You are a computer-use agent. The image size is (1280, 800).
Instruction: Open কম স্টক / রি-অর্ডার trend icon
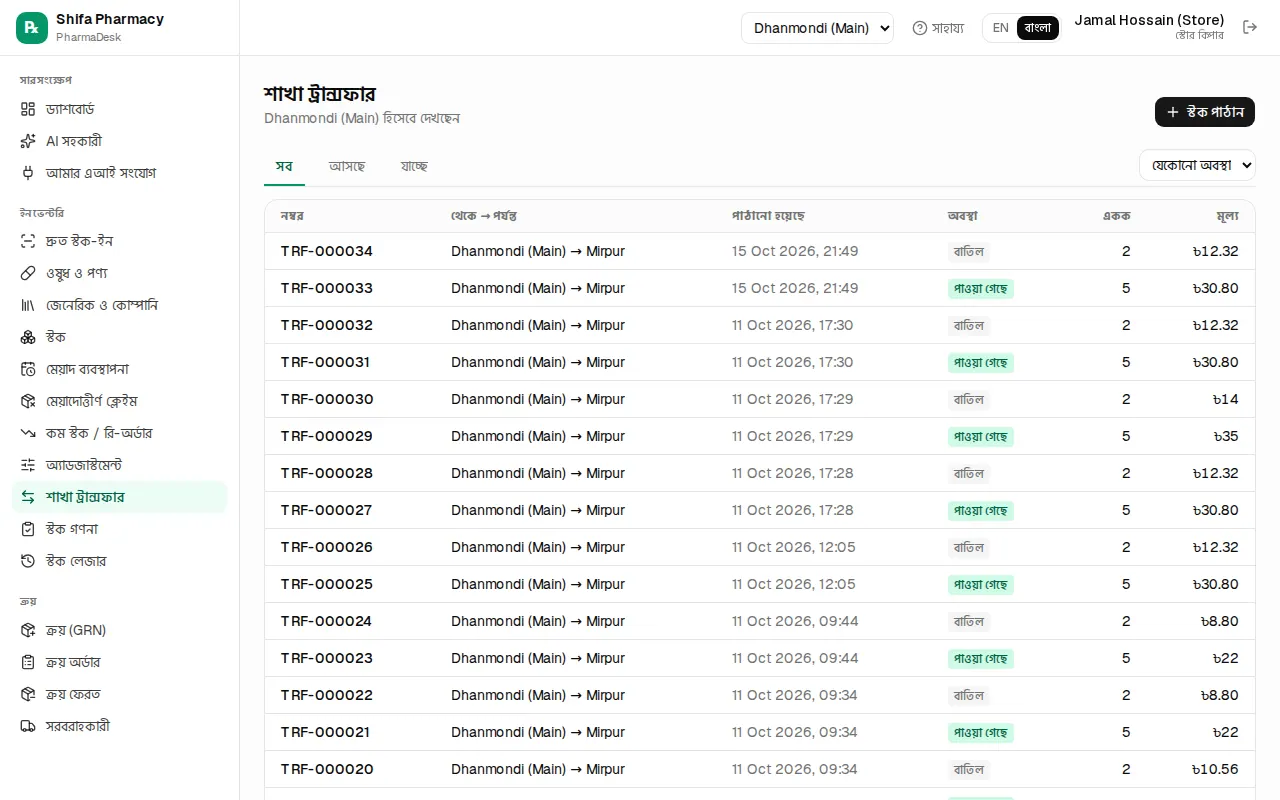[x=28, y=433]
